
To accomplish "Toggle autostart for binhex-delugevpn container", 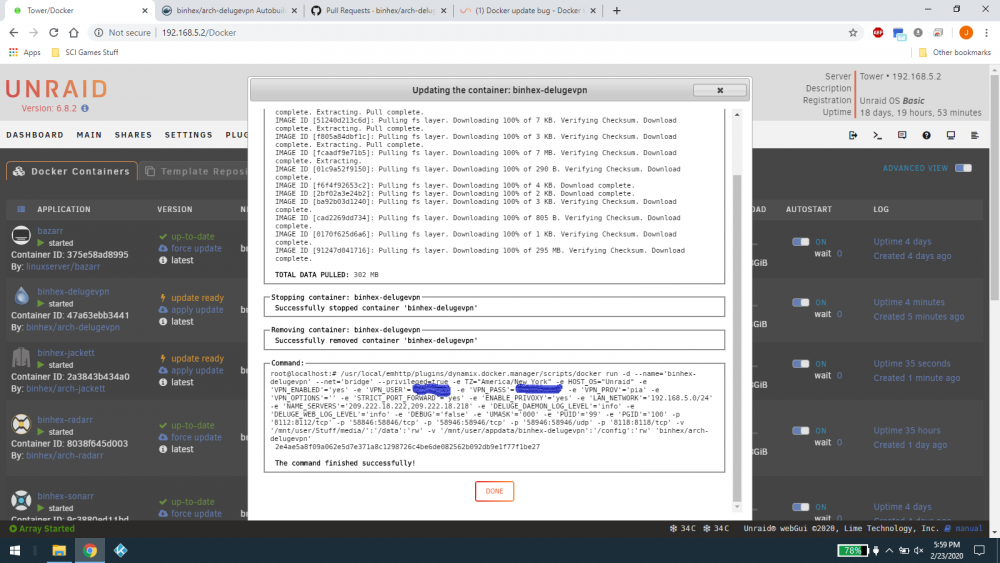I will tap(800, 302).
